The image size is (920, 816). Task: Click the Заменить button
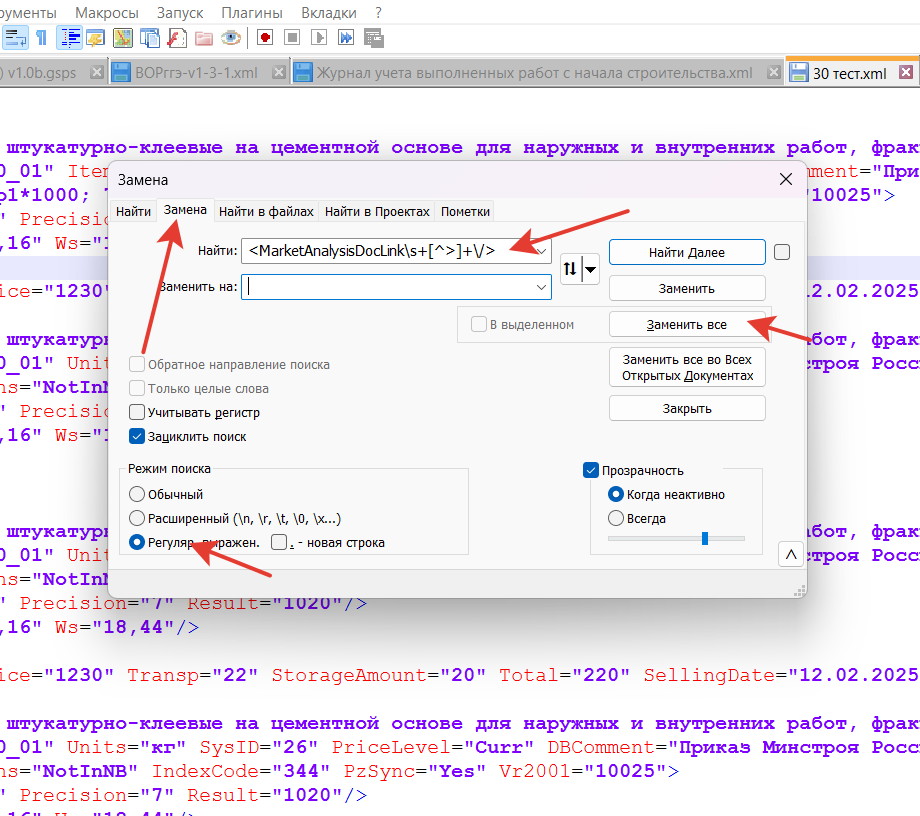coord(687,289)
